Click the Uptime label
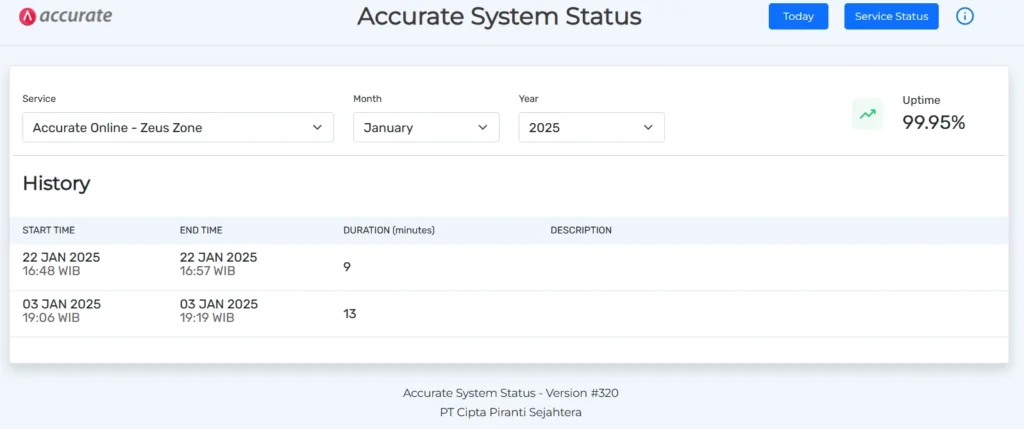This screenshot has width=1024, height=429. click(x=921, y=101)
